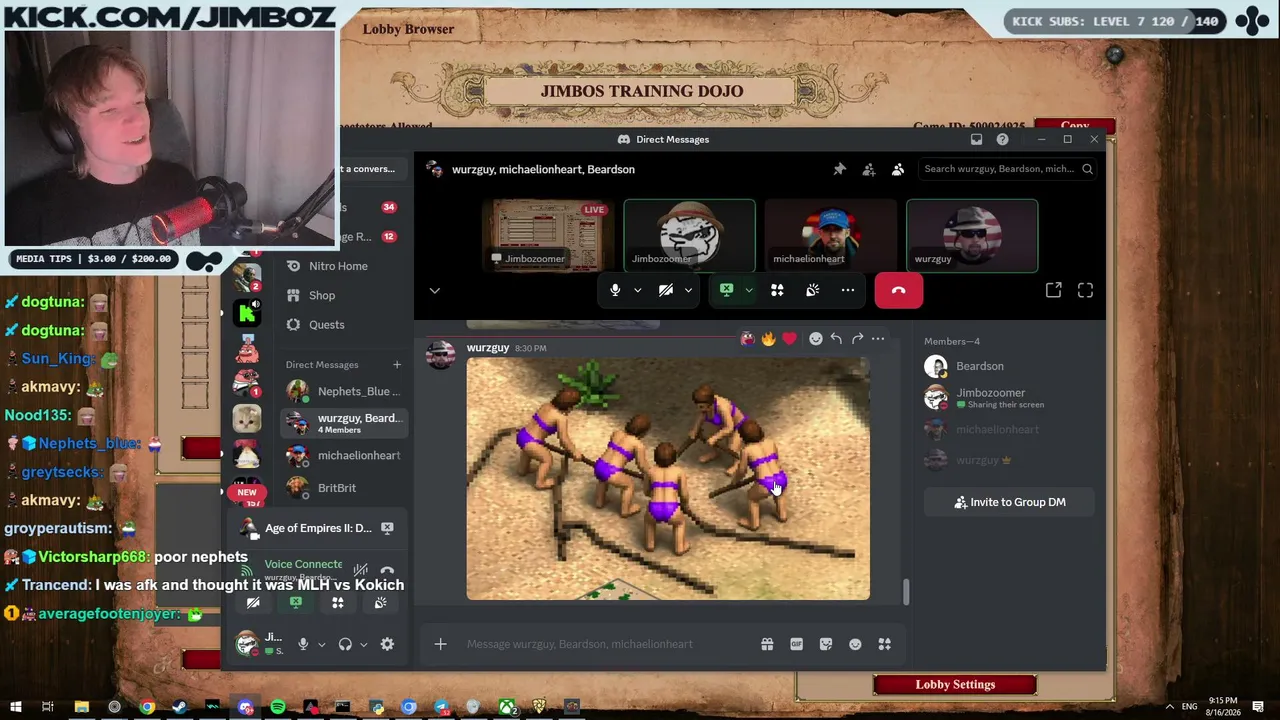This screenshot has height=720, width=1280.
Task: Open Discord User Settings gear
Action: (387, 644)
